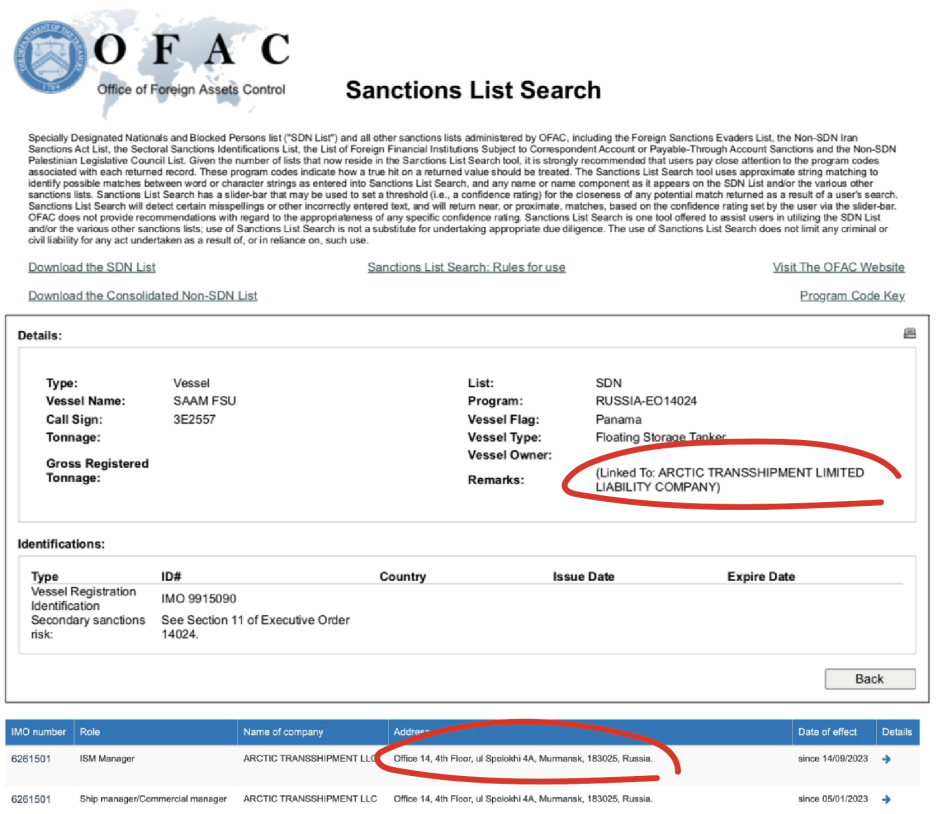This screenshot has height=814, width=938.
Task: Open details arrow for Ship manager/Commercial manager row
Action: click(887, 799)
